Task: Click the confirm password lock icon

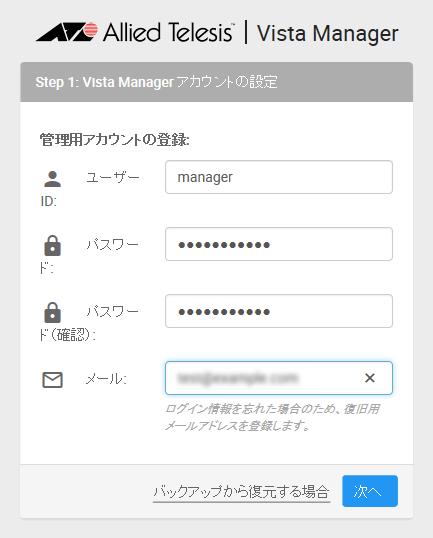Action: tap(52, 313)
